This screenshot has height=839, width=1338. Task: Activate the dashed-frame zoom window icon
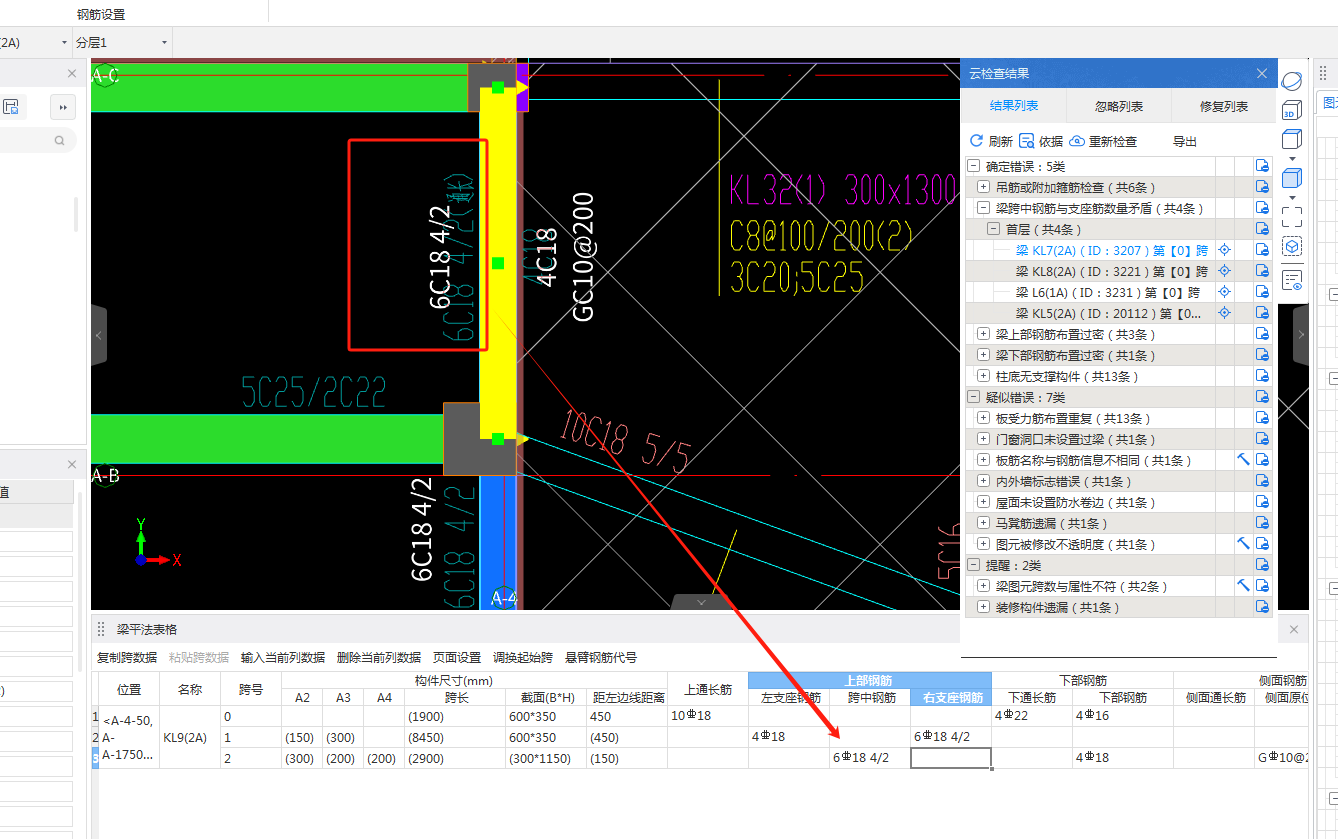pyautogui.click(x=1292, y=215)
